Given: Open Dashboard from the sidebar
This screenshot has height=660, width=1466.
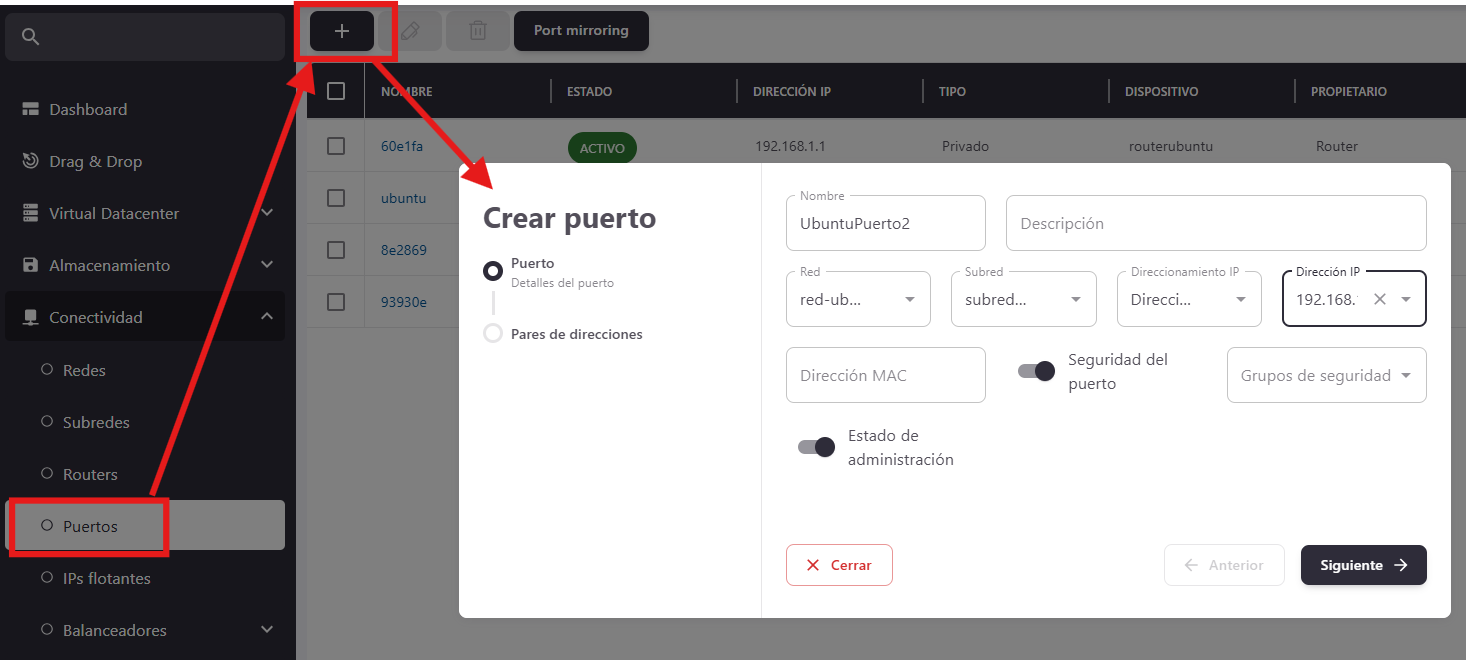Looking at the screenshot, I should point(88,109).
